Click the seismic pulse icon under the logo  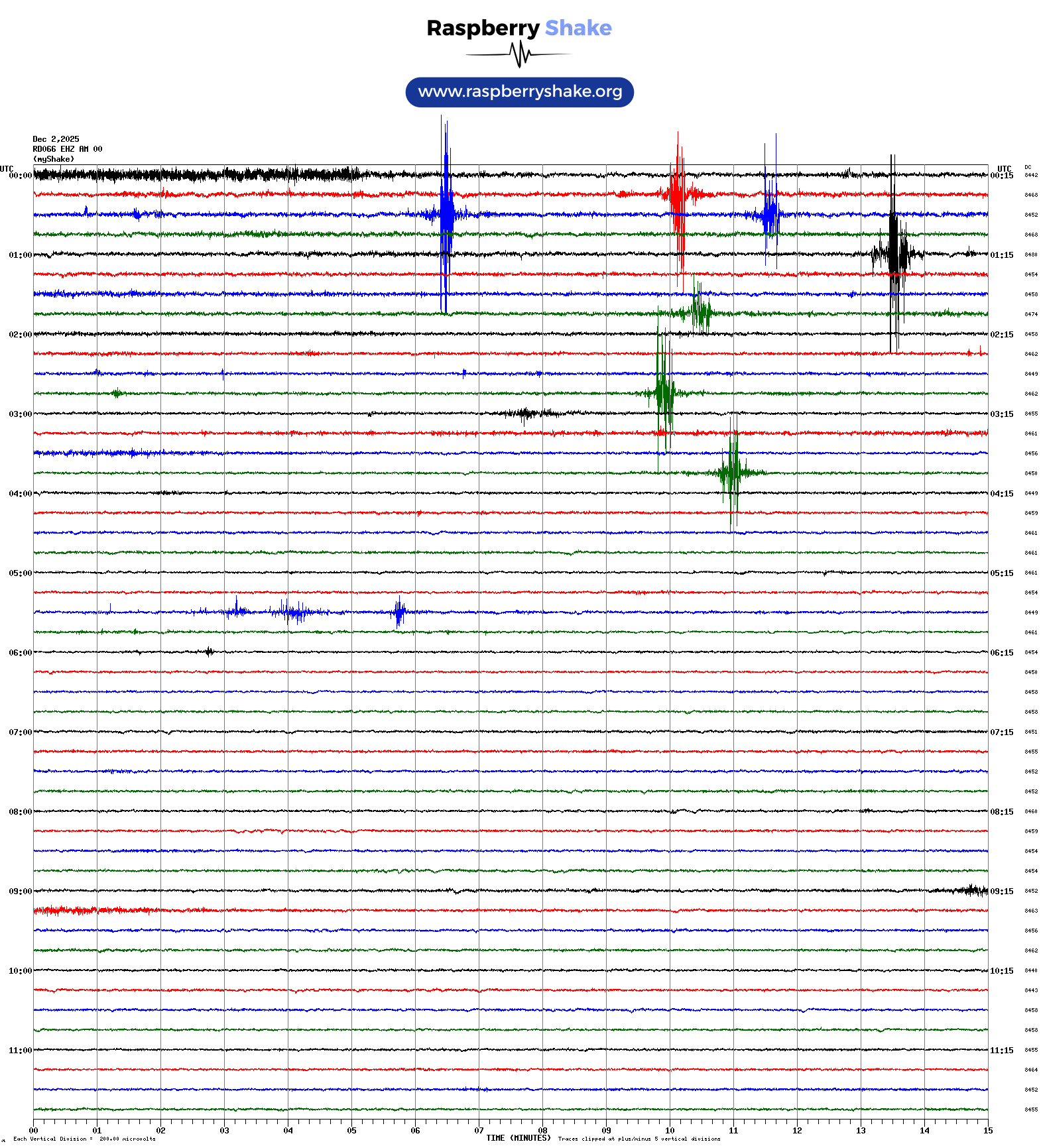click(519, 54)
